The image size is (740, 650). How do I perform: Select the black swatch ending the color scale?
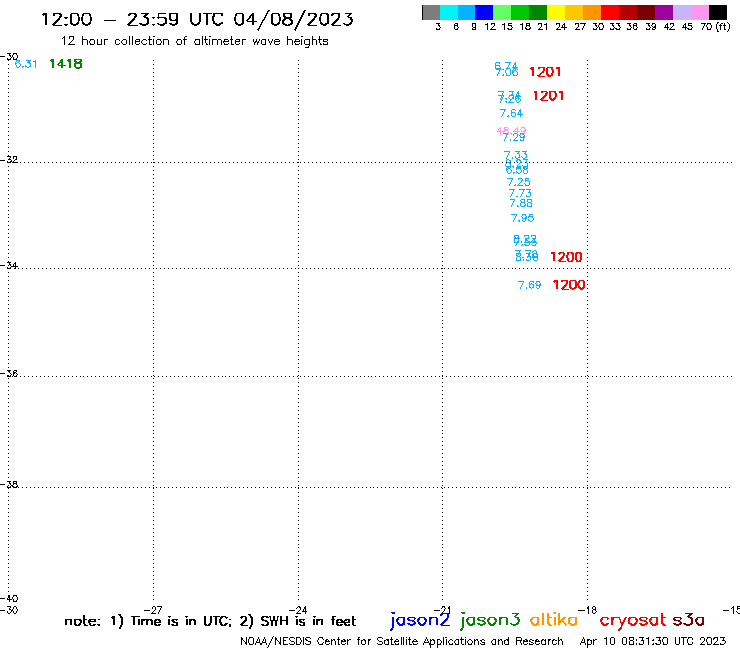click(x=718, y=12)
